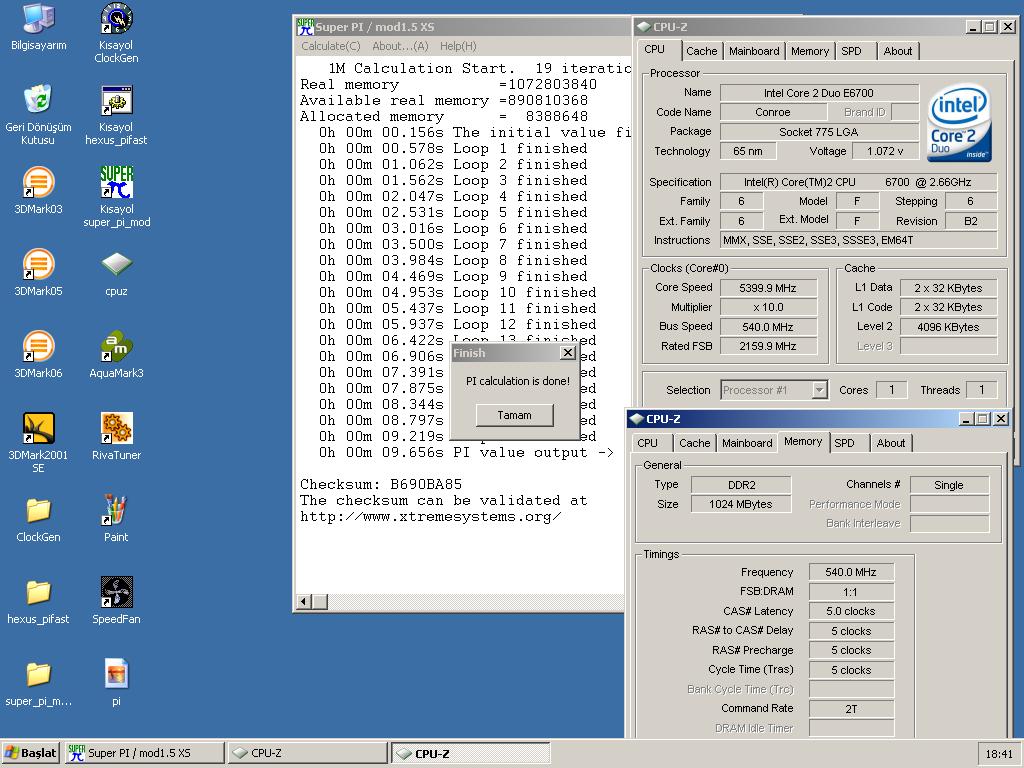Open Geri Dönüşüm Kutusu recycle bin

point(38,114)
